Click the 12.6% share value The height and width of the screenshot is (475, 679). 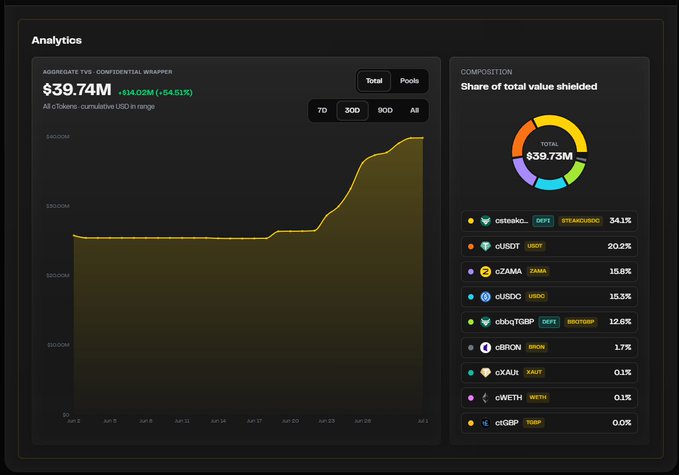pyautogui.click(x=620, y=322)
